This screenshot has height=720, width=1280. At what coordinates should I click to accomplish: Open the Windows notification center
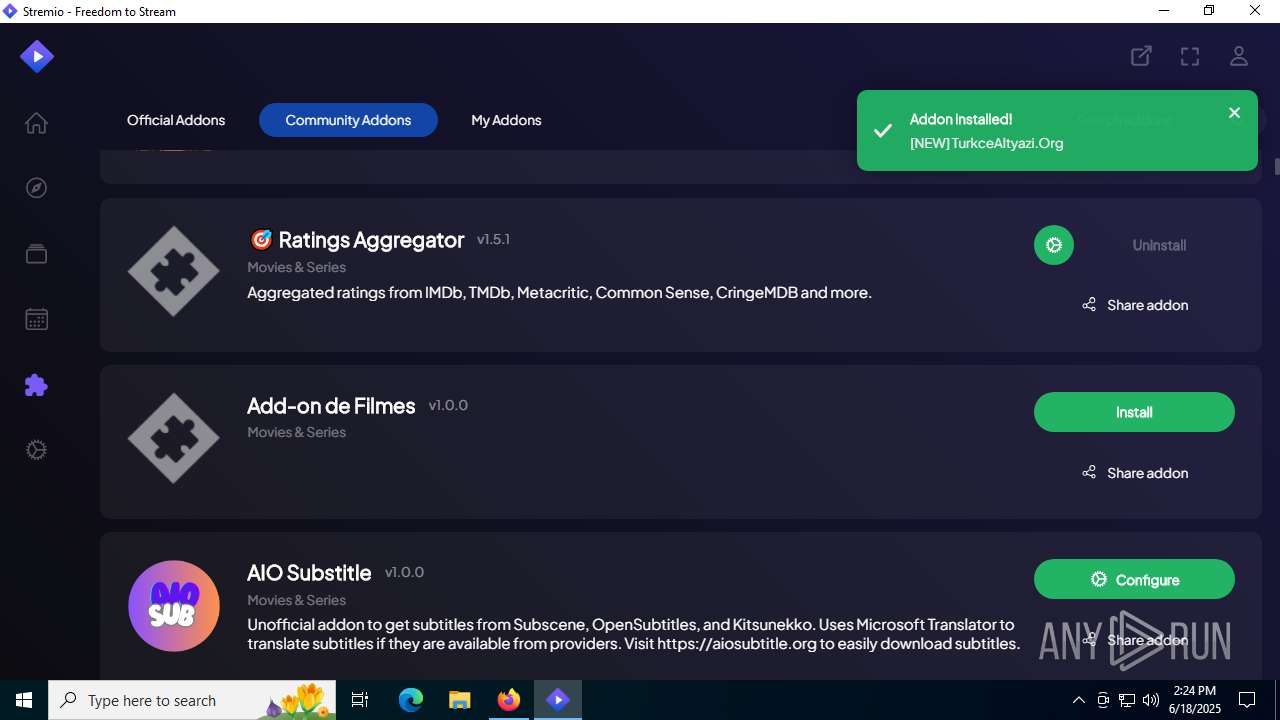coord(1247,700)
